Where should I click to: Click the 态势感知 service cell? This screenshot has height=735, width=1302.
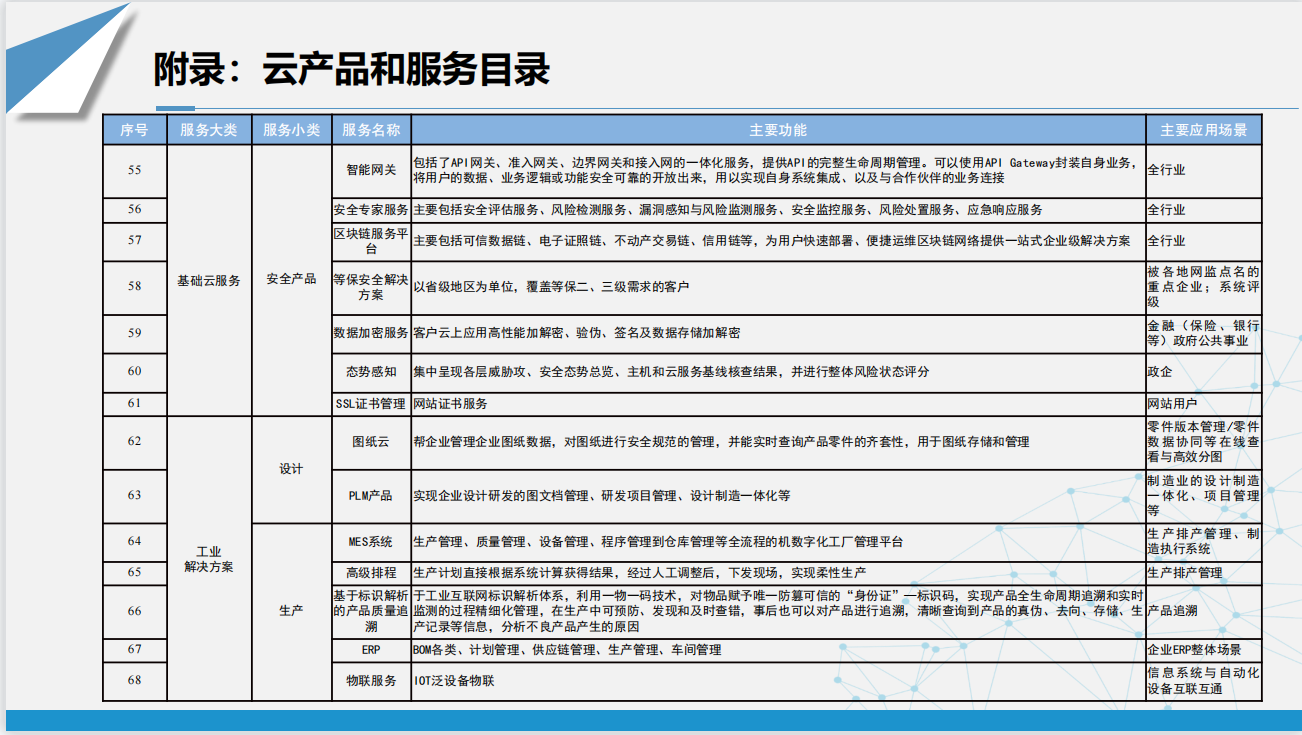371,372
